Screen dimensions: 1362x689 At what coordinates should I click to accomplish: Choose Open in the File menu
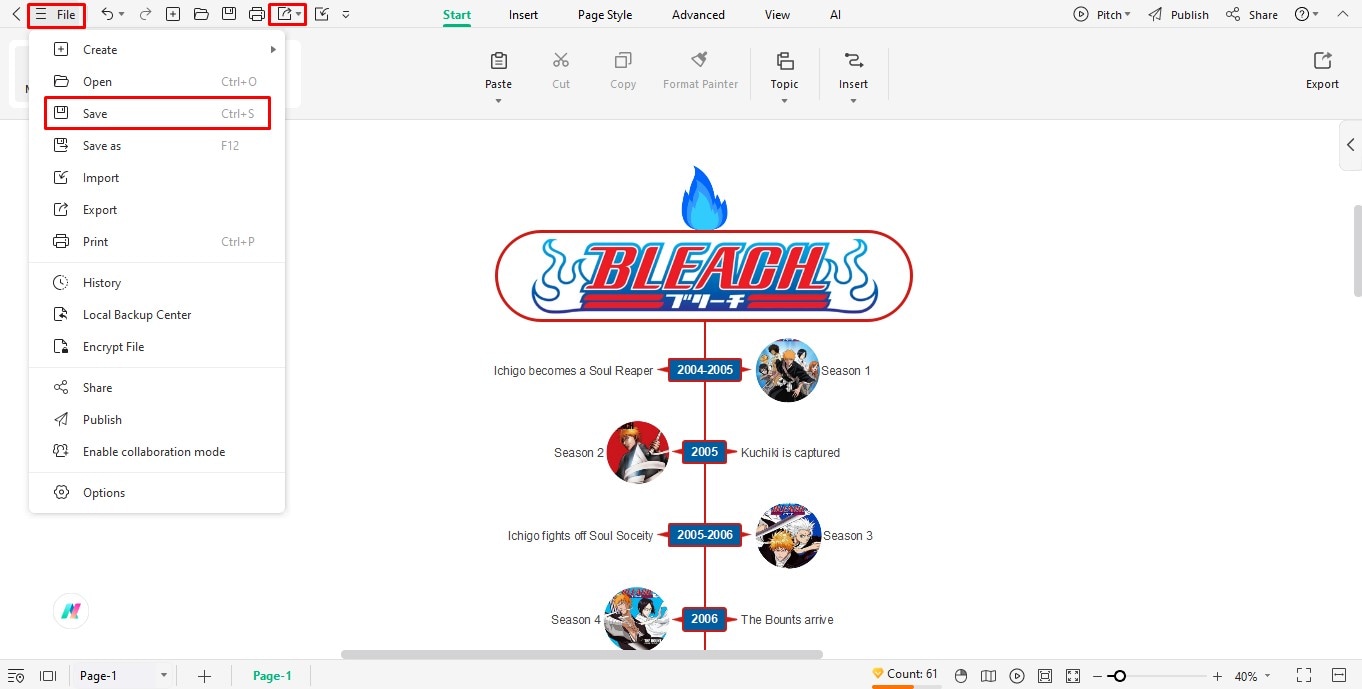(157, 81)
